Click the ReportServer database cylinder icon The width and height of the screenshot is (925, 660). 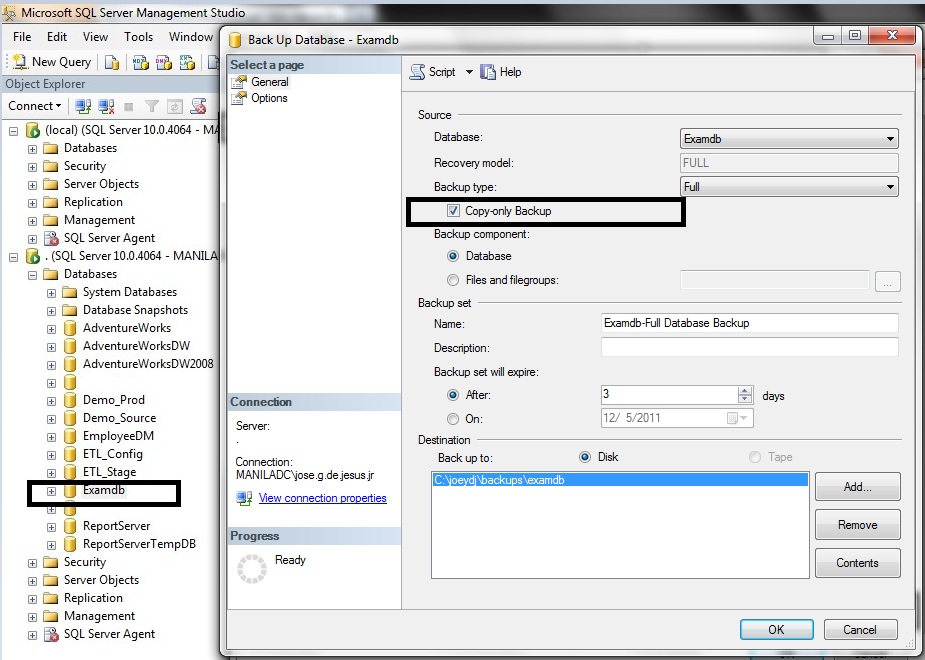tap(70, 526)
